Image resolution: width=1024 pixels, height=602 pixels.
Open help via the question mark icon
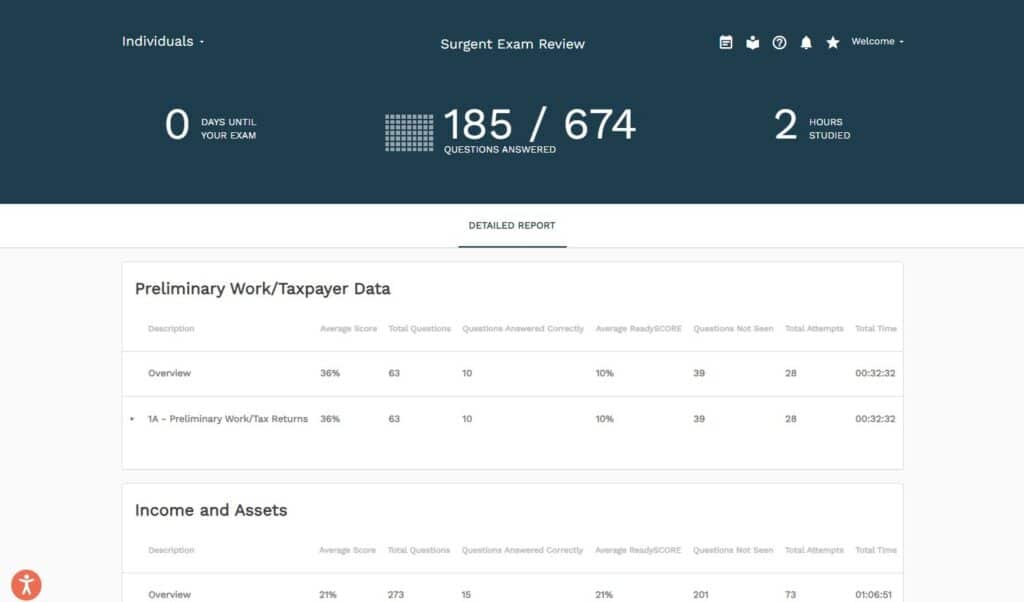click(779, 42)
